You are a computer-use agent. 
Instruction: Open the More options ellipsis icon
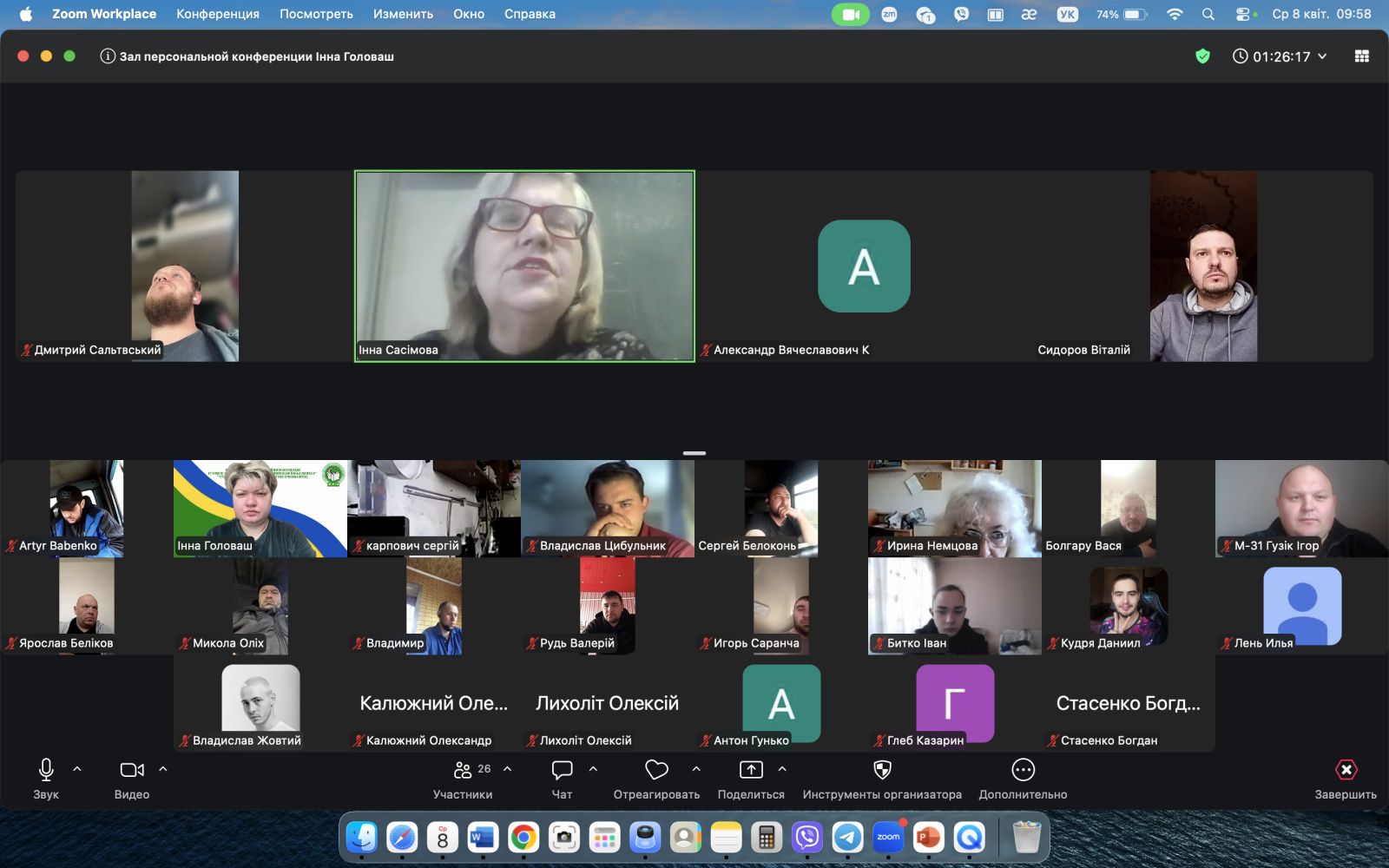point(1023,770)
